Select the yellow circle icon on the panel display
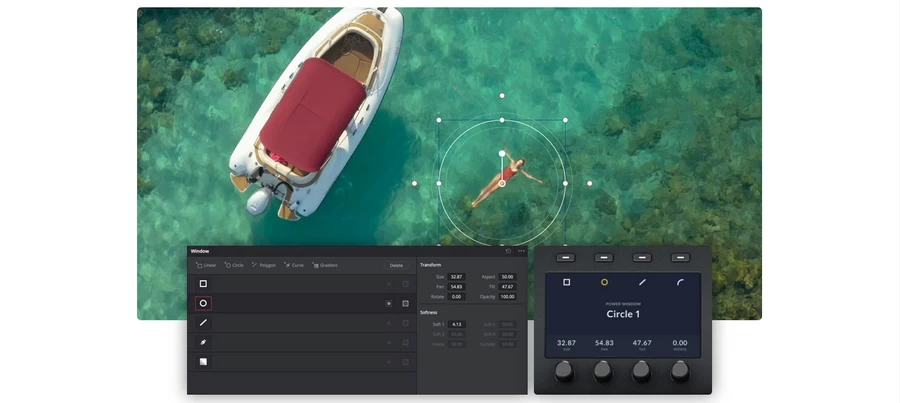This screenshot has width=900, height=403. coord(604,282)
